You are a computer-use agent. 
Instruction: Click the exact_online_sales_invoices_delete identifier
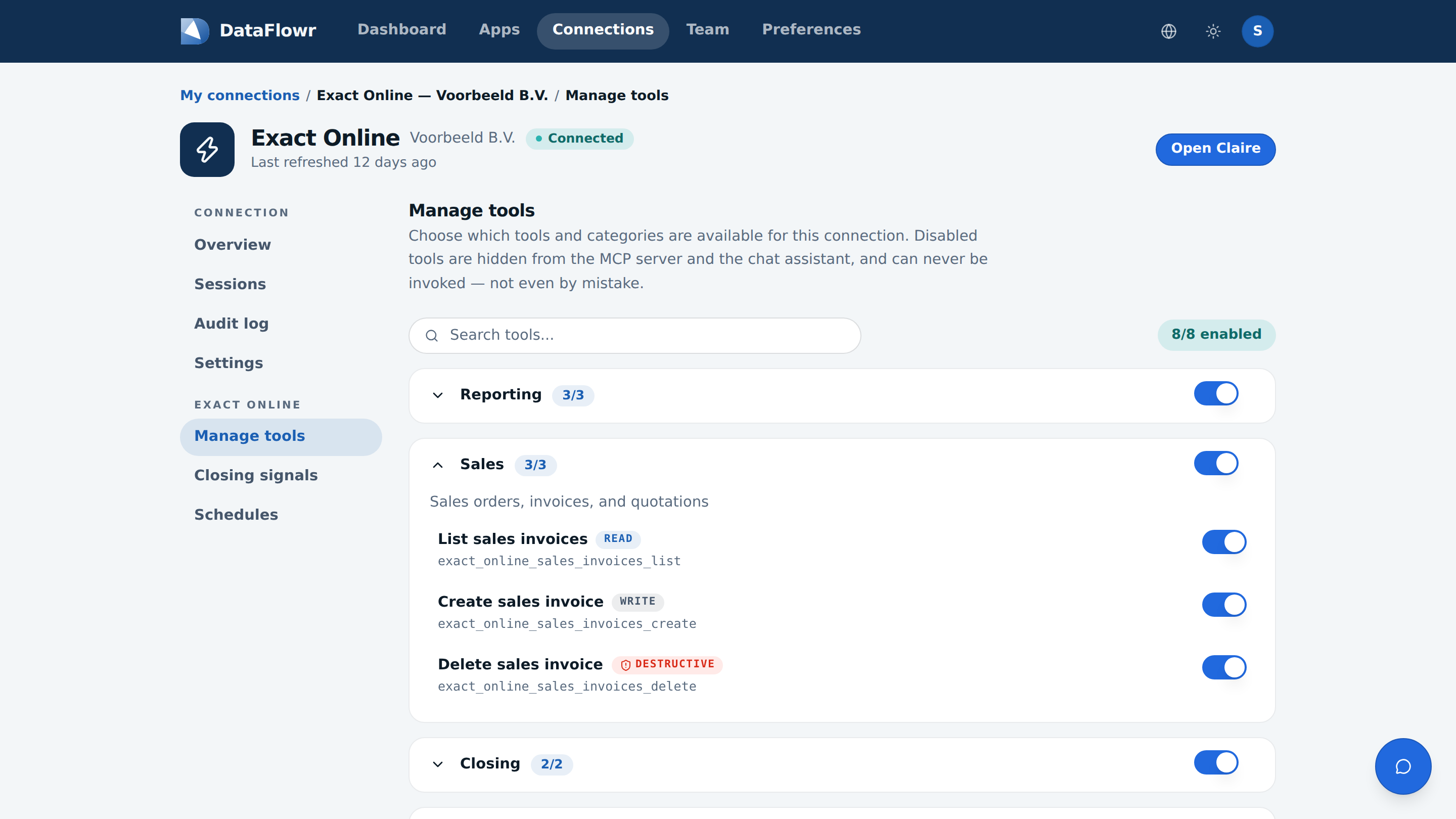567,687
